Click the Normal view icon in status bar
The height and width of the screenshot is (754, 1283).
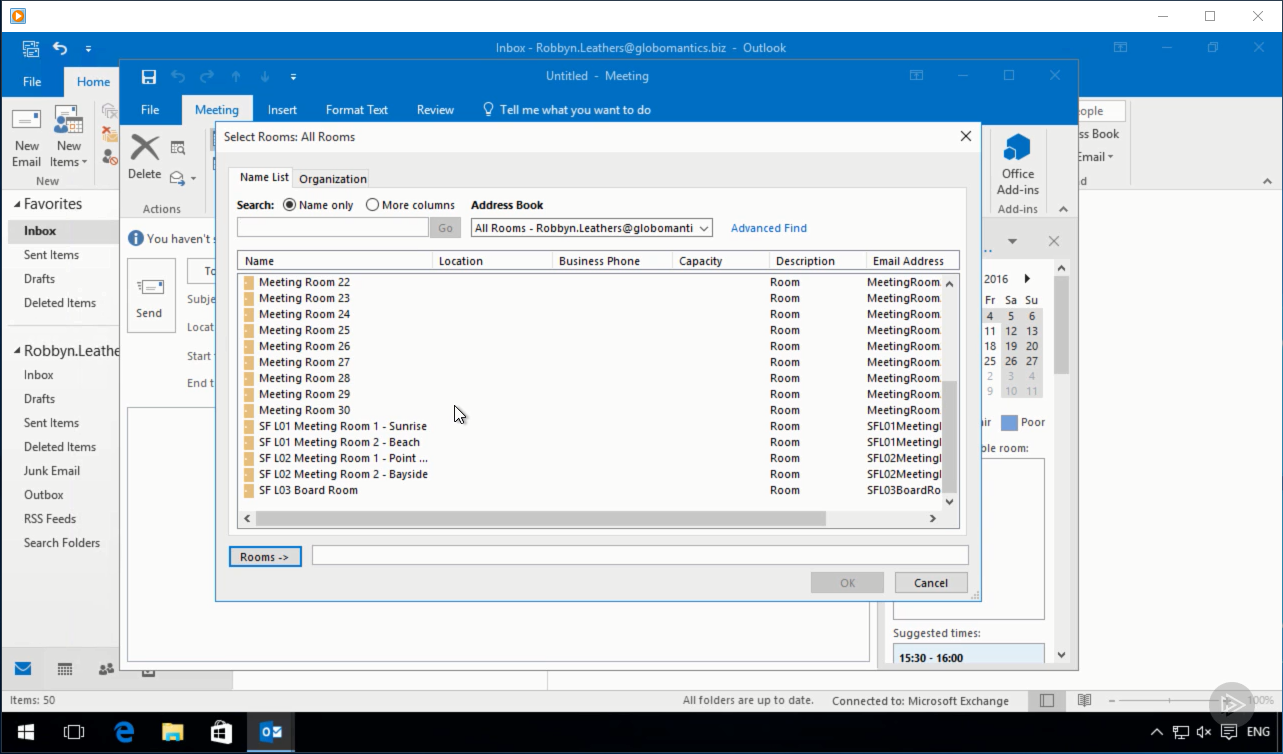[1047, 701]
